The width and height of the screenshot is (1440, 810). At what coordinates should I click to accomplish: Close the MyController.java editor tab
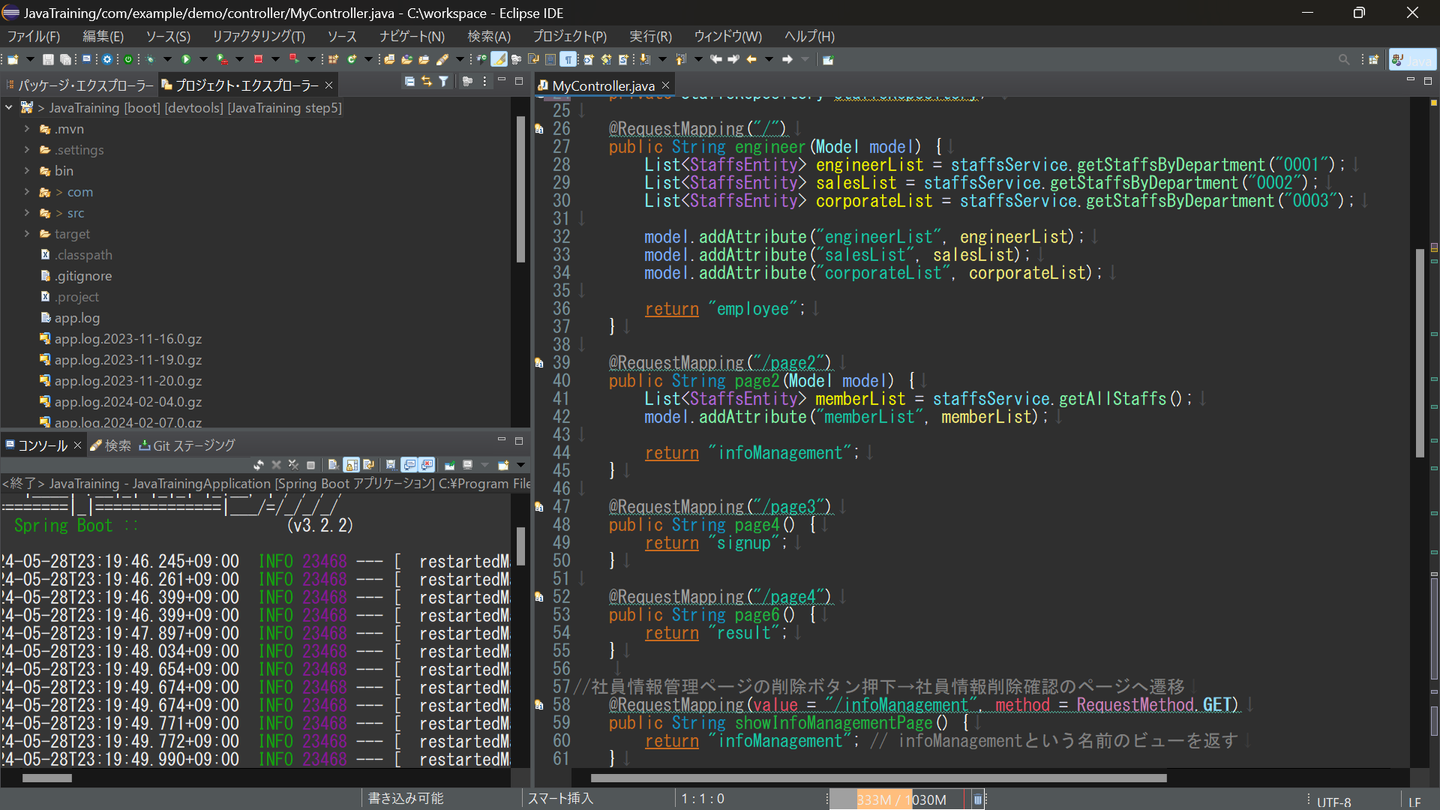click(x=666, y=86)
